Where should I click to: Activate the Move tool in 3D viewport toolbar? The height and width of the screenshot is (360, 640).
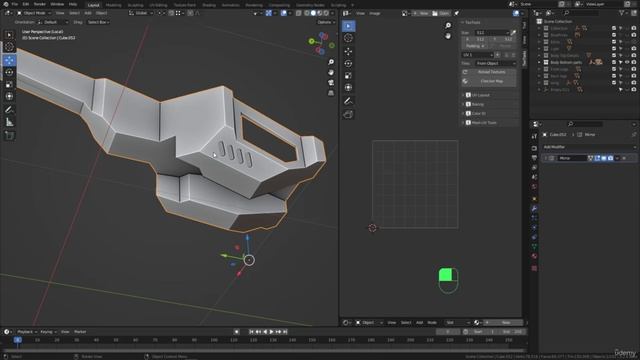tap(9, 60)
